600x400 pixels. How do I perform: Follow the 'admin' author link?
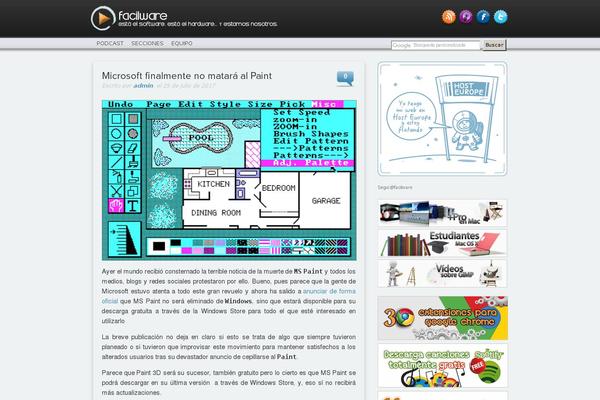[x=143, y=86]
